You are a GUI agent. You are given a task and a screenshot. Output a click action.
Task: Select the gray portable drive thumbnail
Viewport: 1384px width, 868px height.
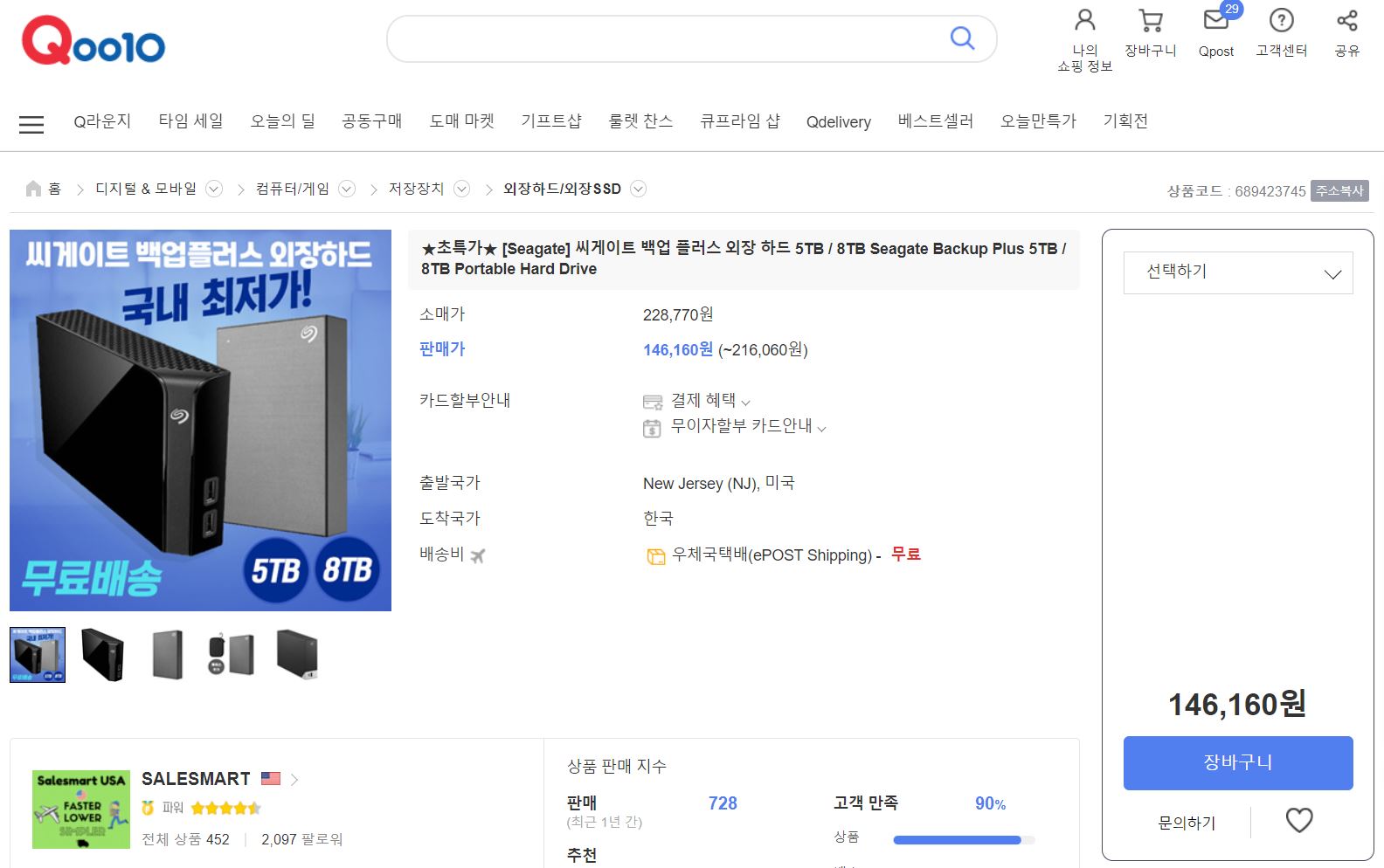pyautogui.click(x=167, y=654)
